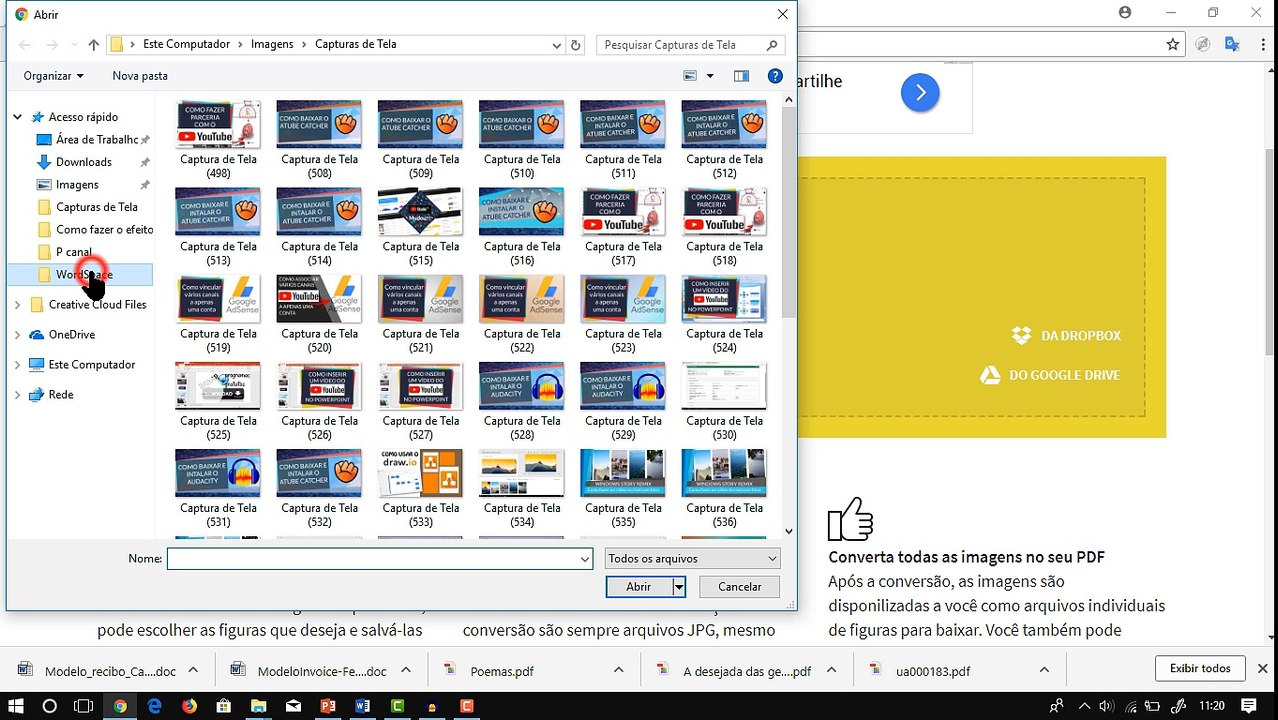Open PowerPoint from taskbar
1278x720 pixels.
click(327, 706)
